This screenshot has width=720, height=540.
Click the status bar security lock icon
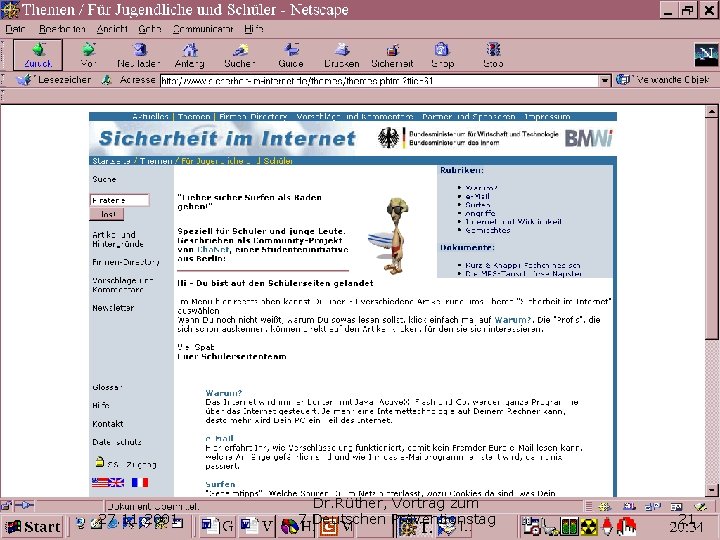pyautogui.click(x=6, y=506)
